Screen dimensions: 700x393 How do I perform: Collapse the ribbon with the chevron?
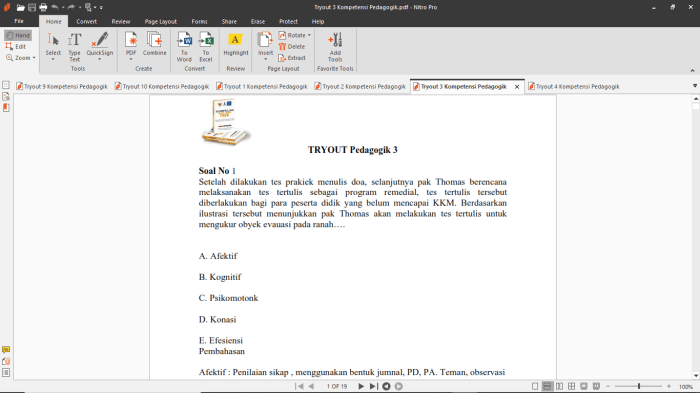point(692,71)
